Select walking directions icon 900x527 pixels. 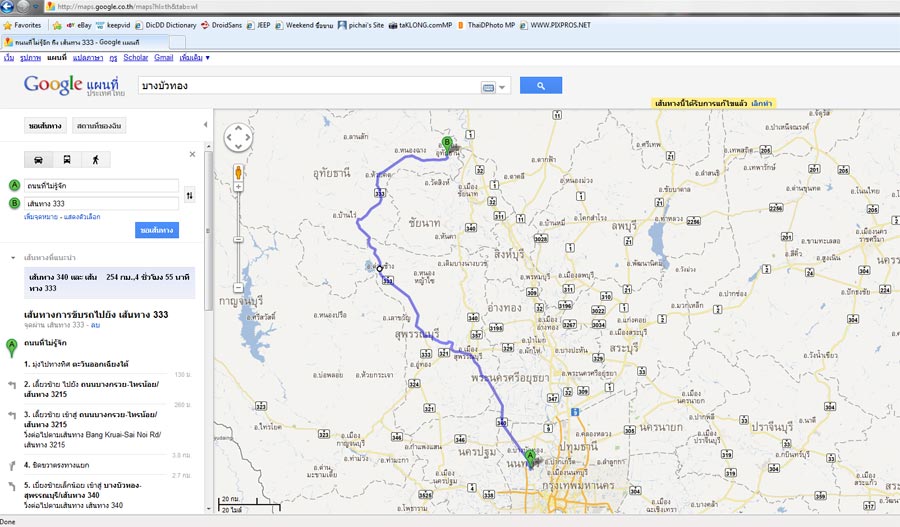point(96,159)
